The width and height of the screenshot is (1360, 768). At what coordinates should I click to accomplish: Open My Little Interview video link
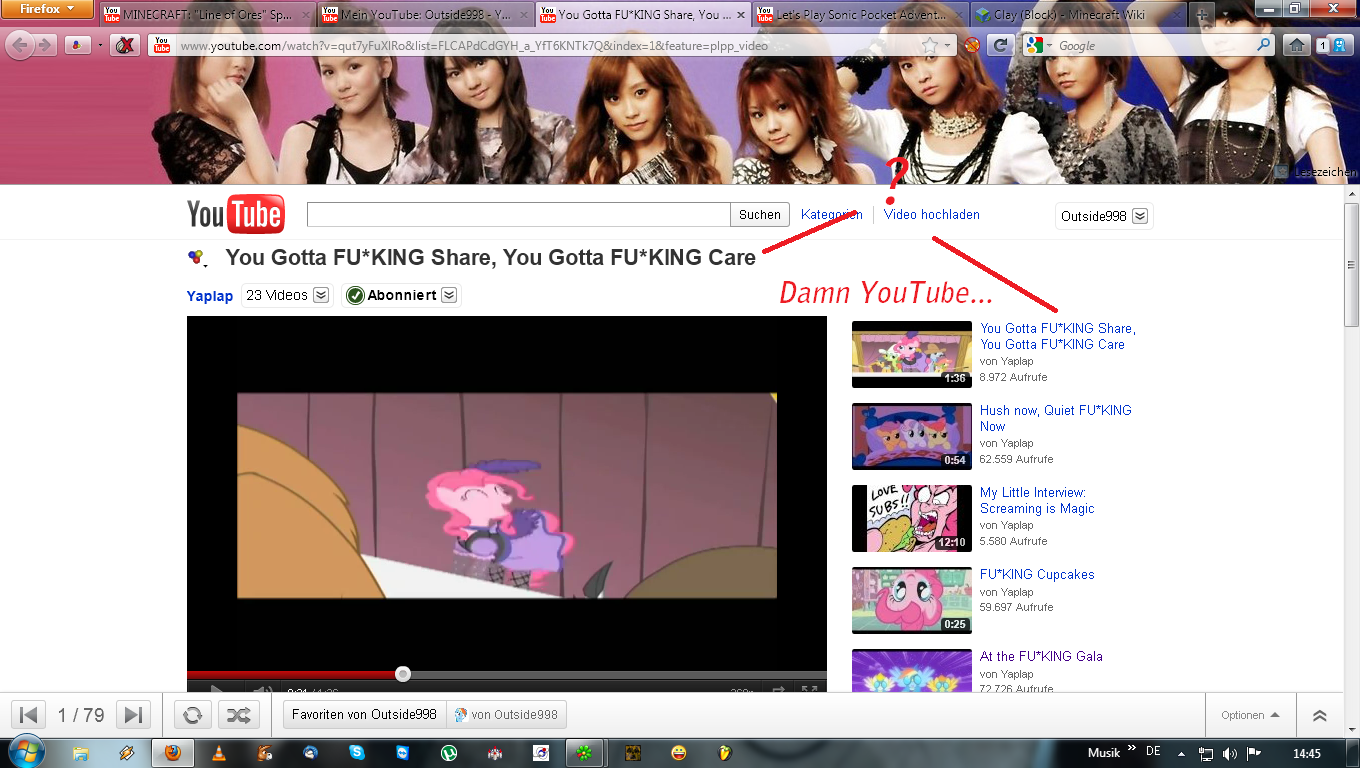coord(1037,500)
